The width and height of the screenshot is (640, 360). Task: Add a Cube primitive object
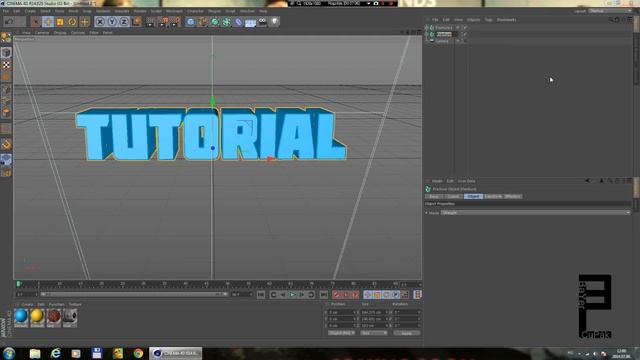coord(191,22)
